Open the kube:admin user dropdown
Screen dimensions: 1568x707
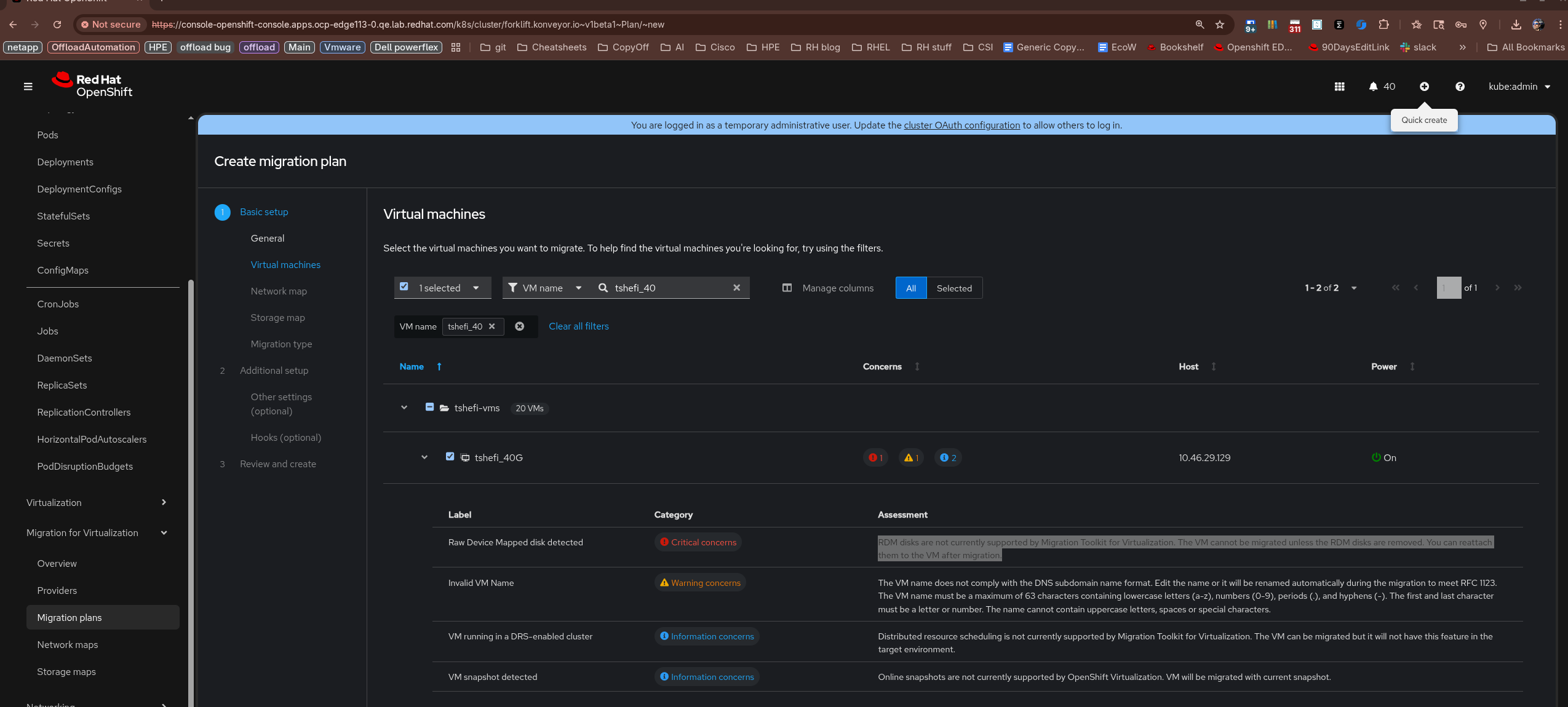[x=1519, y=87]
